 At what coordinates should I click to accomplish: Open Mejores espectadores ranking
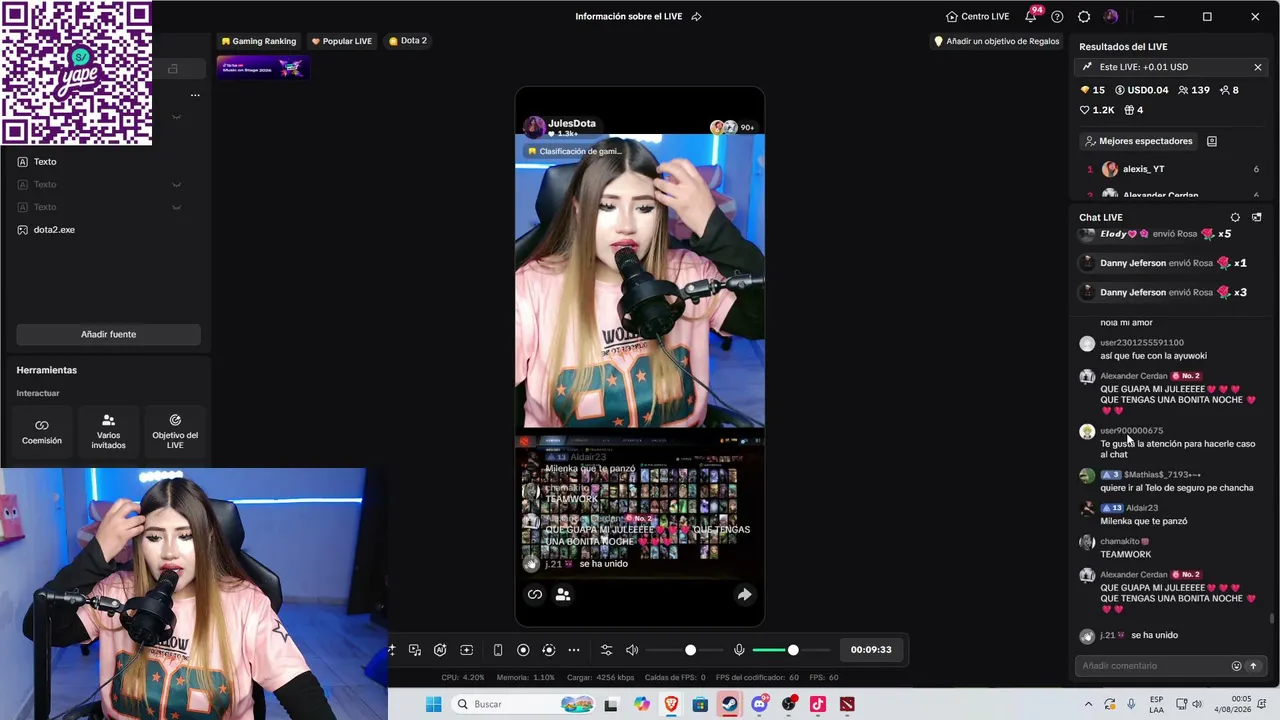[1138, 141]
